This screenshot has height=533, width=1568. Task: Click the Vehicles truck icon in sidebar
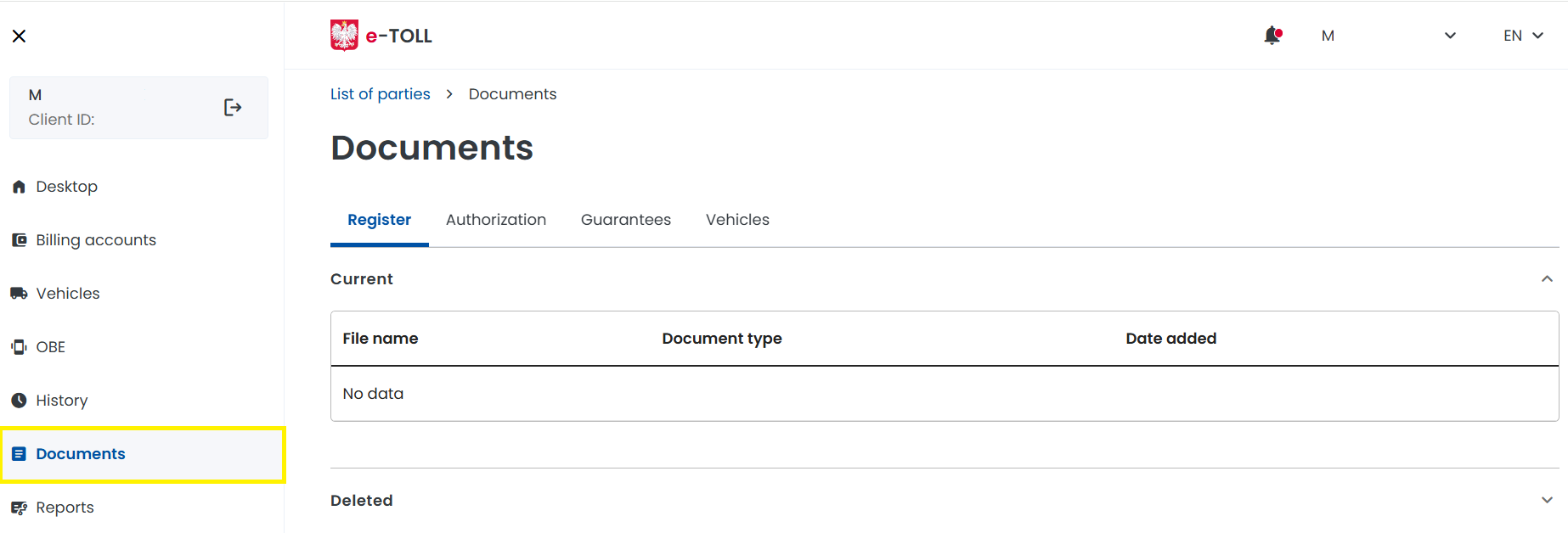19,294
